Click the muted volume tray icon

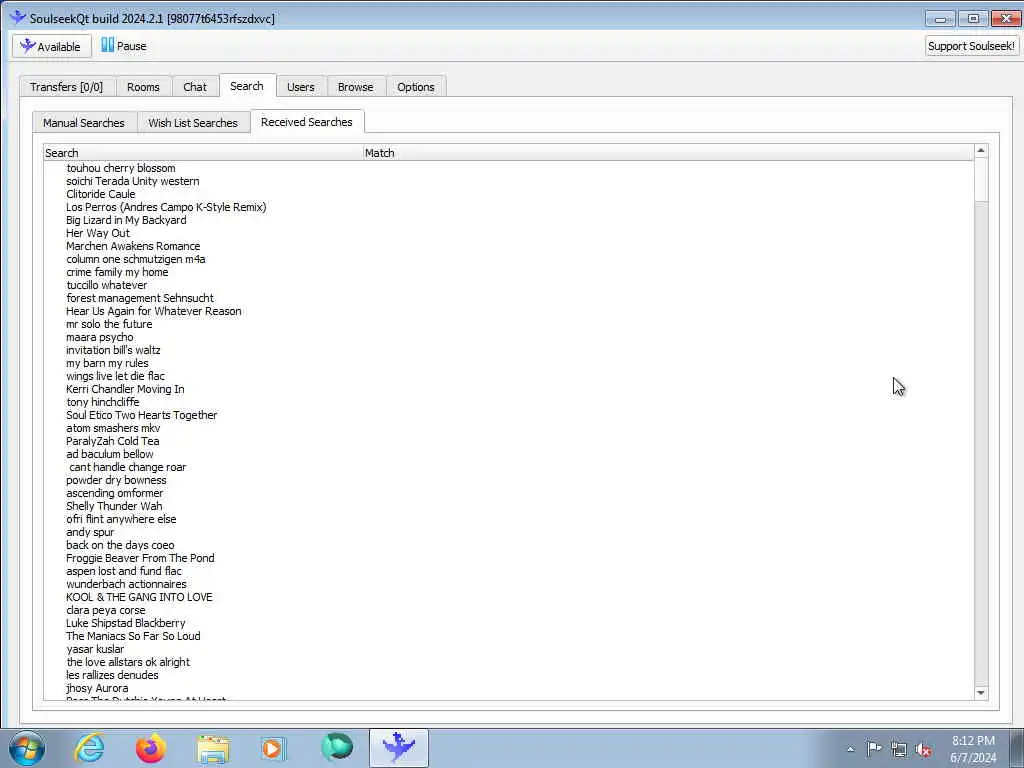(x=923, y=750)
